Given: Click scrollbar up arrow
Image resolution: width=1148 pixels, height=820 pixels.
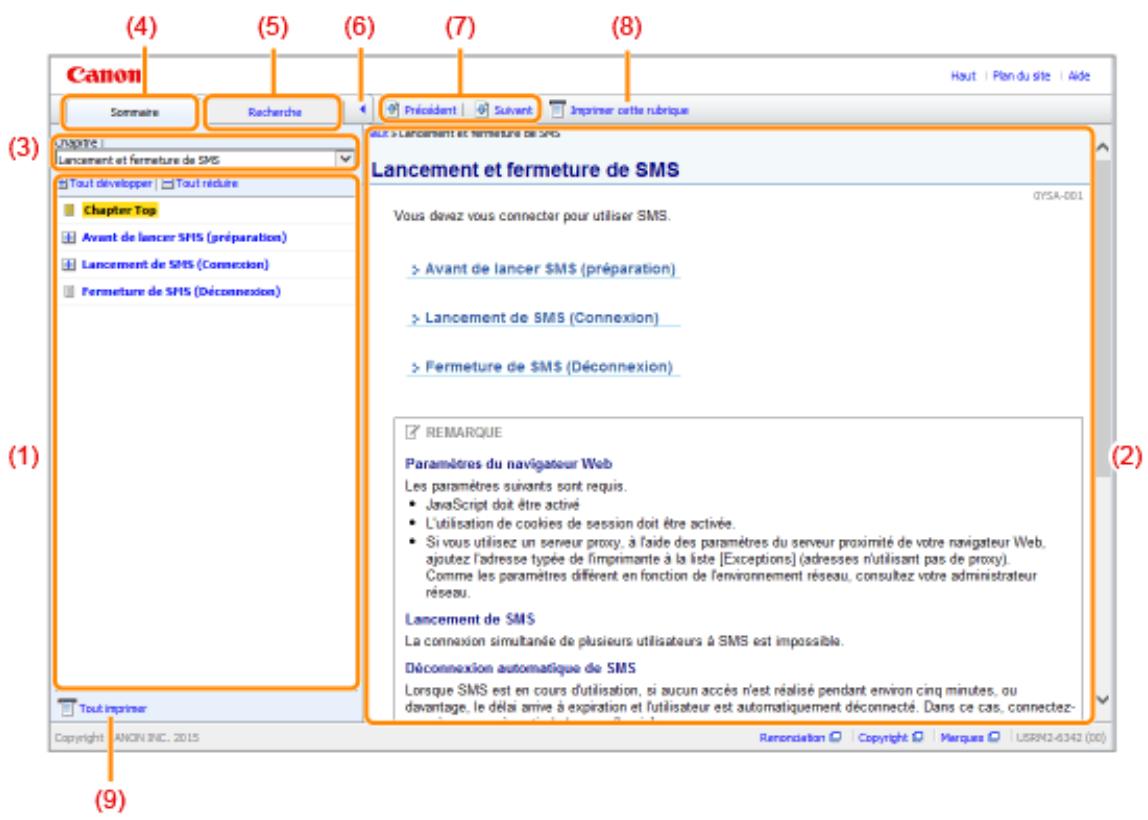Looking at the screenshot, I should click(1103, 147).
